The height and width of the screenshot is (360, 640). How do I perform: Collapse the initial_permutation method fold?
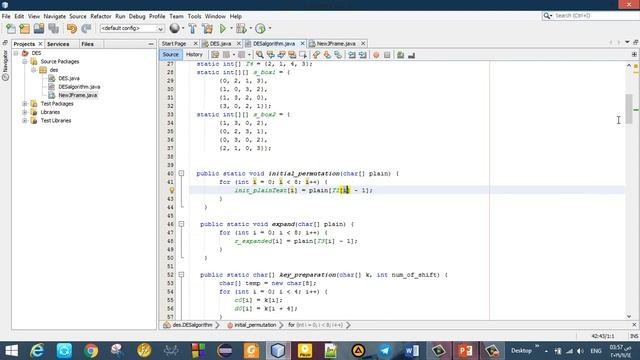[x=181, y=173]
